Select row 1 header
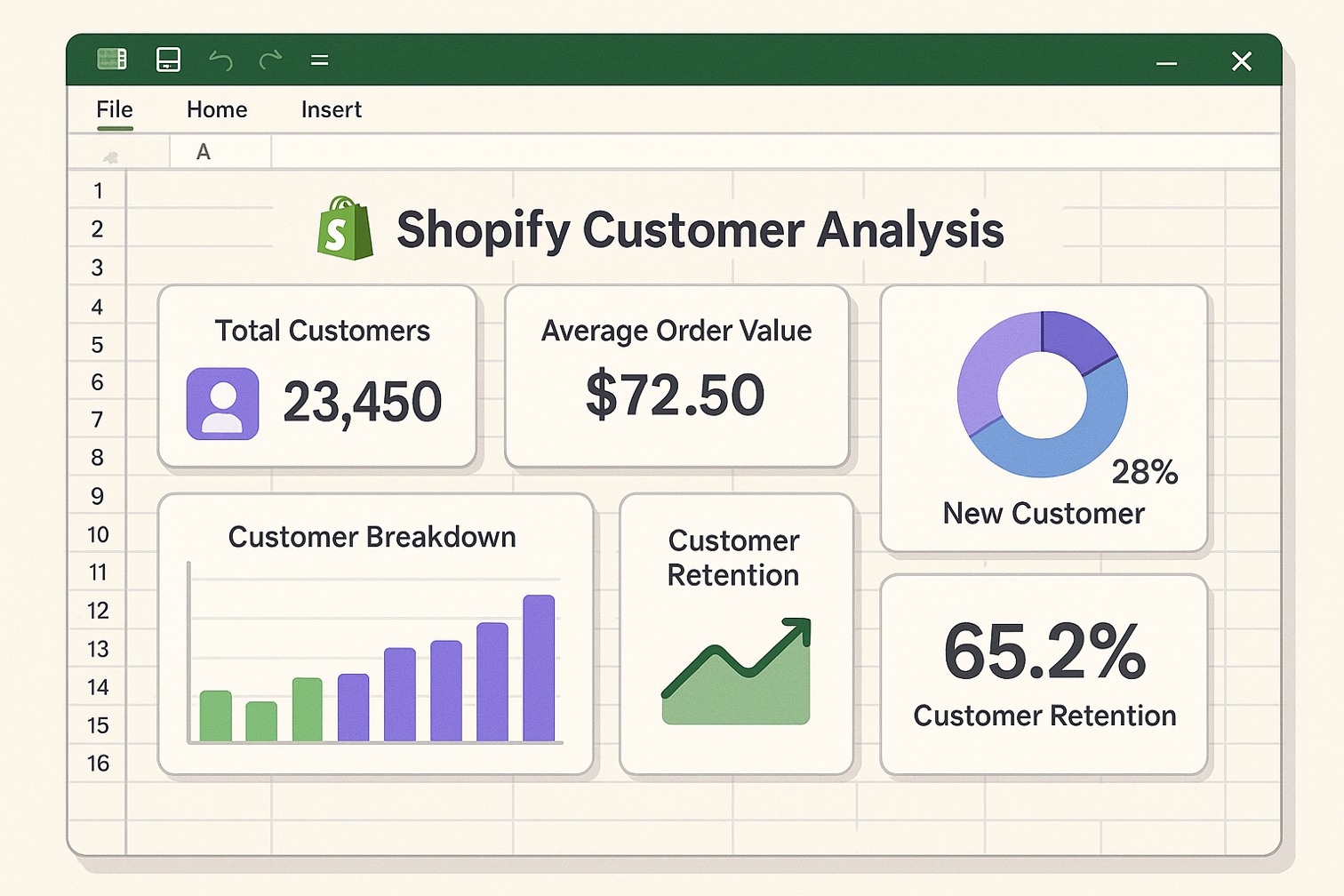The height and width of the screenshot is (896, 1344). pos(98,191)
